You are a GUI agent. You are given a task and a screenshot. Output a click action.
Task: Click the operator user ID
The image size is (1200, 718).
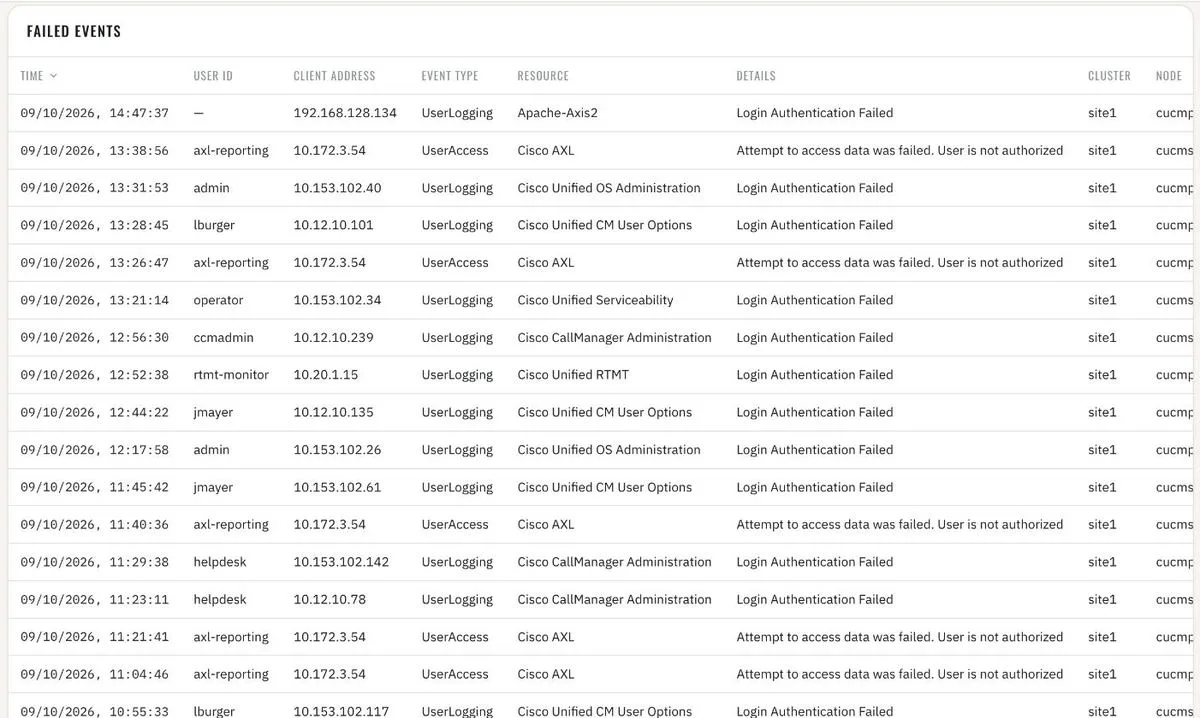pos(218,300)
